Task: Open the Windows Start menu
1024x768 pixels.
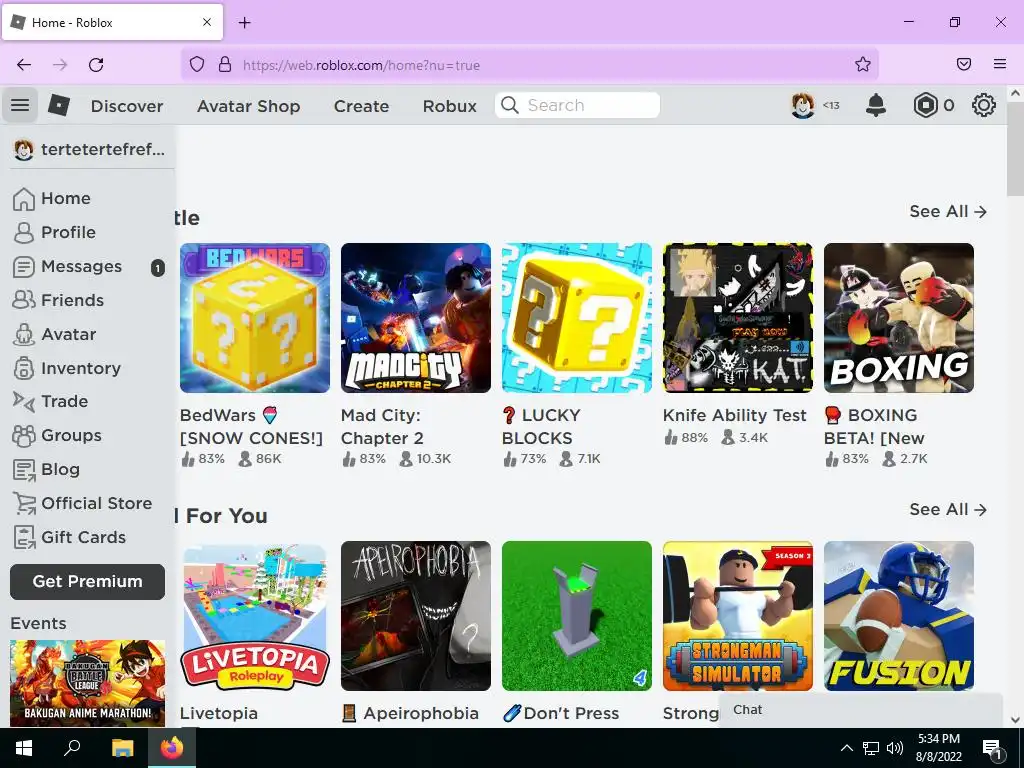Action: (x=24, y=748)
